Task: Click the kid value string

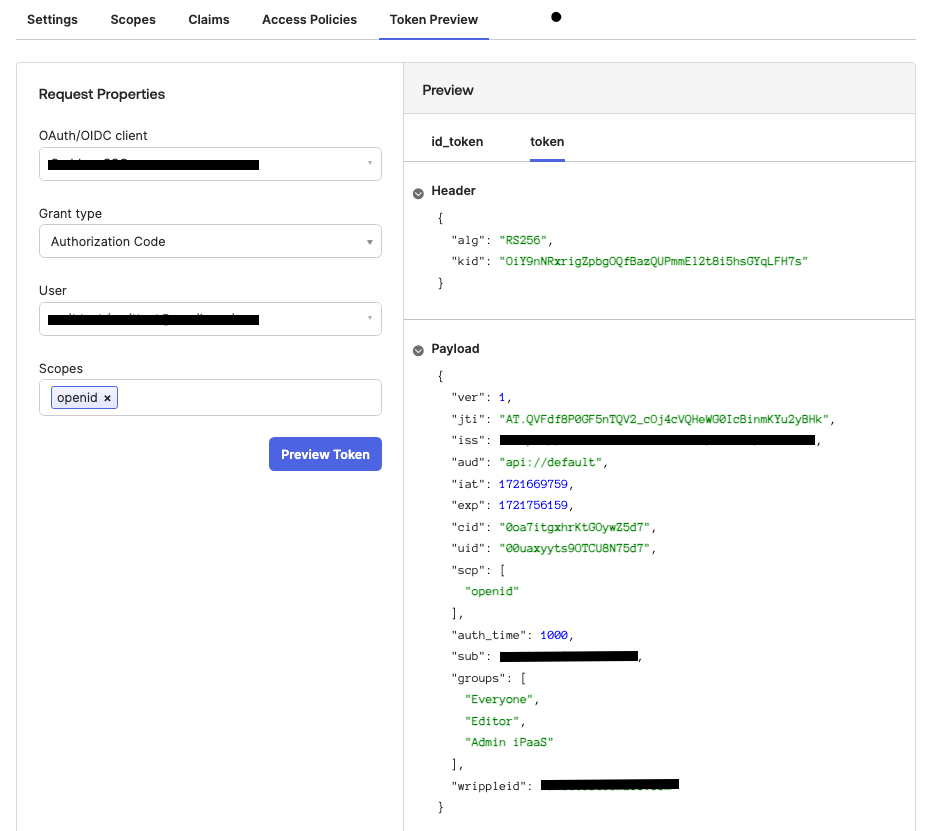Action: point(653,261)
